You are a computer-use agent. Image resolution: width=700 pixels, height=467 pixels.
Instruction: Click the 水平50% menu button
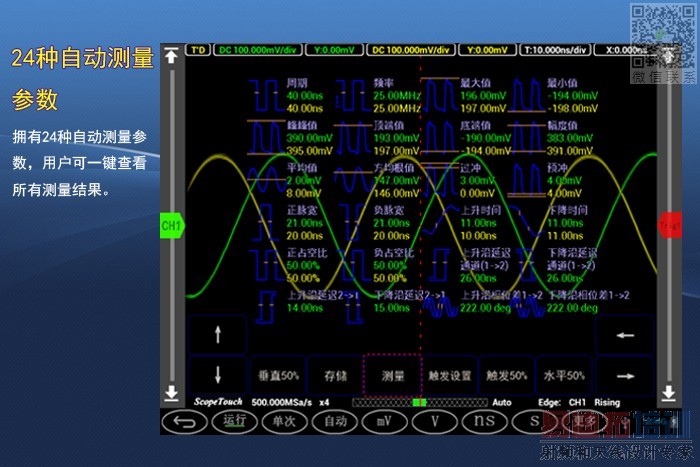click(x=564, y=375)
